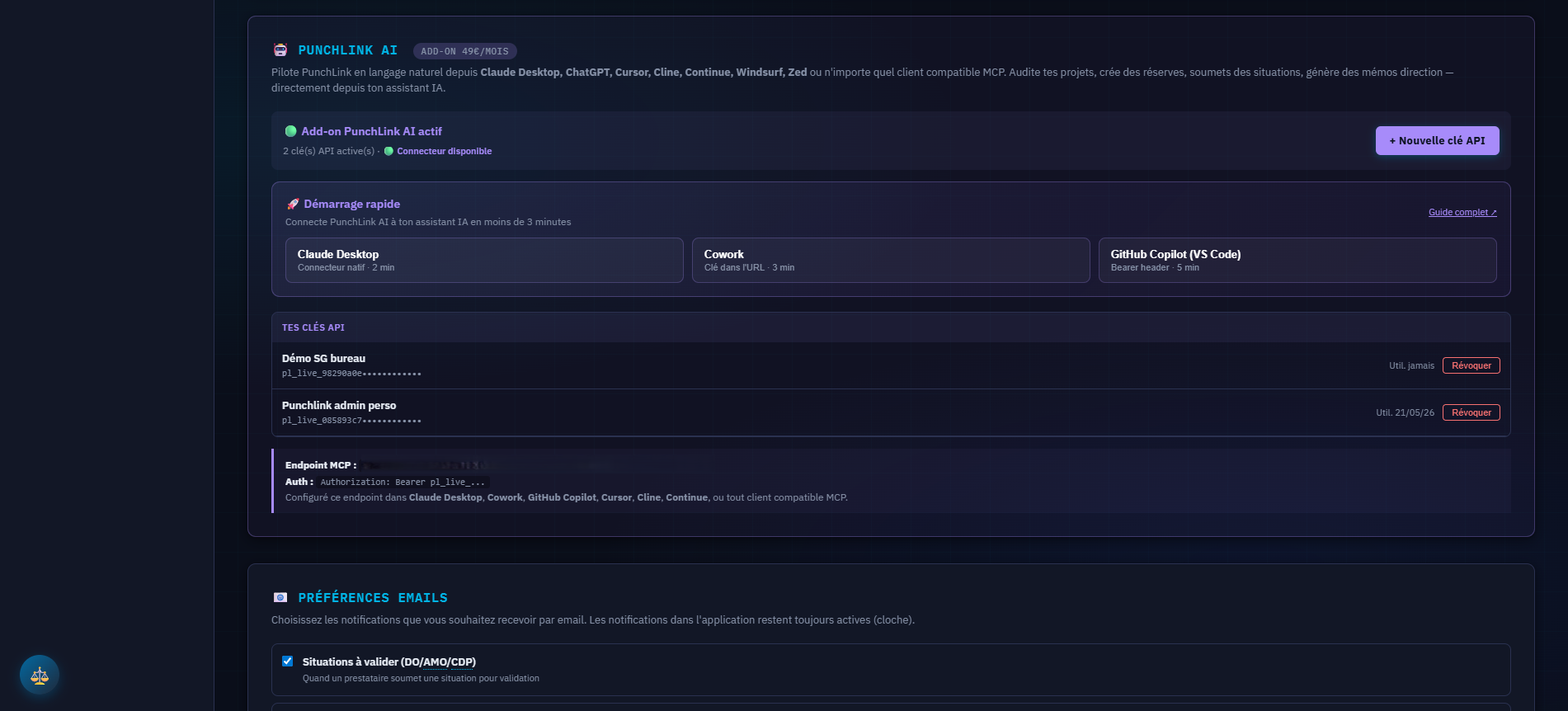Screen dimensions: 1568x711
Task: Select the pl_live_98290a0e masked key value
Action: coord(351,374)
